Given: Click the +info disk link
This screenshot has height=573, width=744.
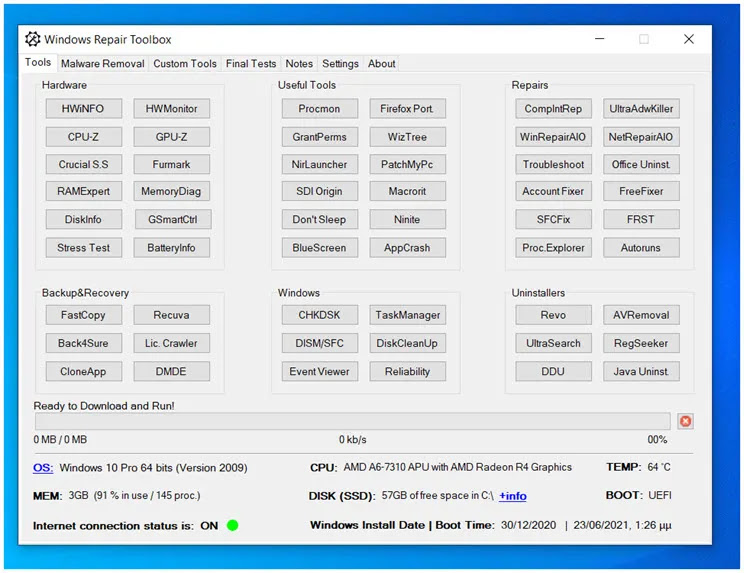Looking at the screenshot, I should click(x=512, y=496).
